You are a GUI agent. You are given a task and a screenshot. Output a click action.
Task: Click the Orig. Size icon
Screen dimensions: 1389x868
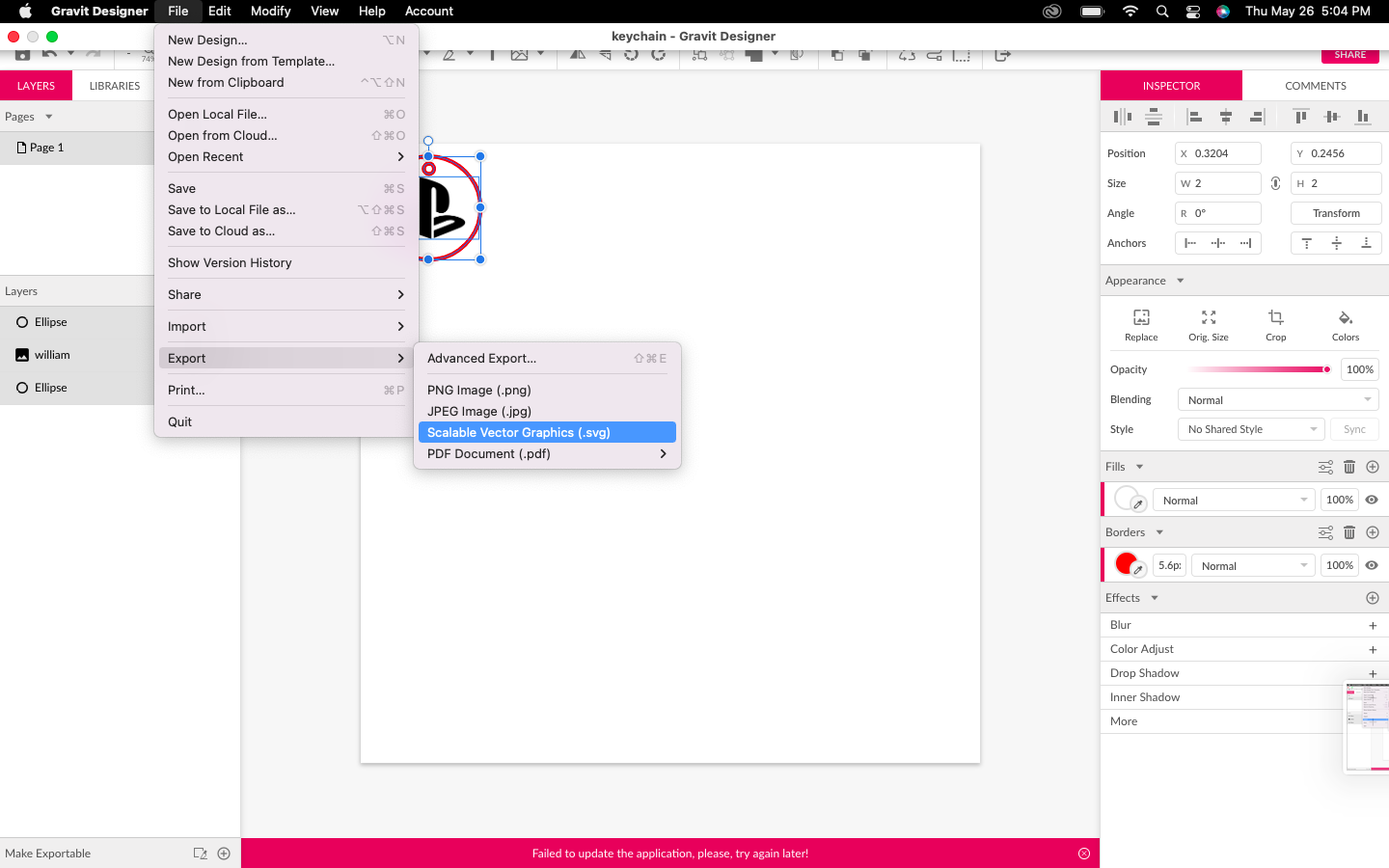(1209, 317)
